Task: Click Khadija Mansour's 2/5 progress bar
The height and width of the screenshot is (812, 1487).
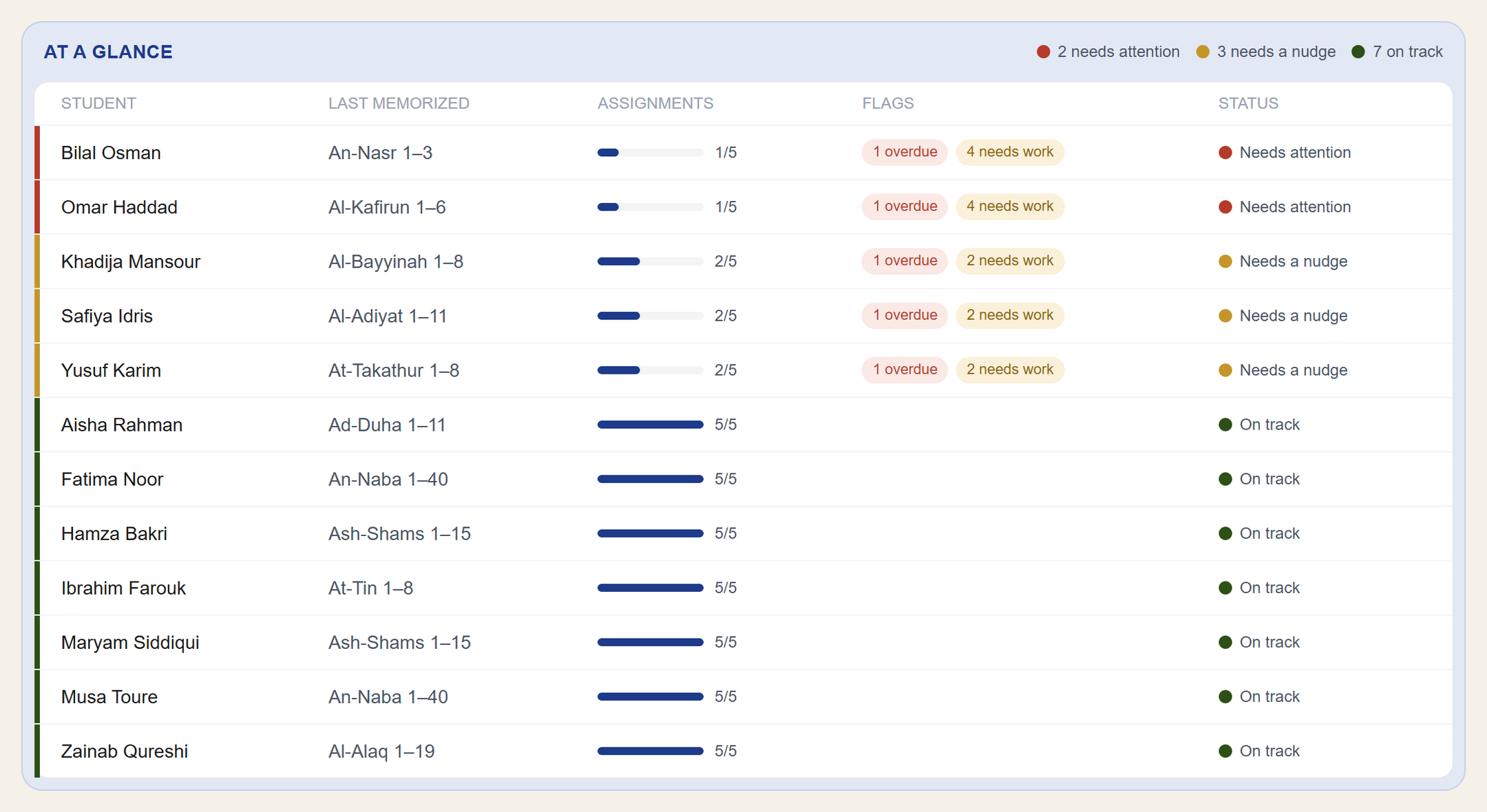Action: 651,261
